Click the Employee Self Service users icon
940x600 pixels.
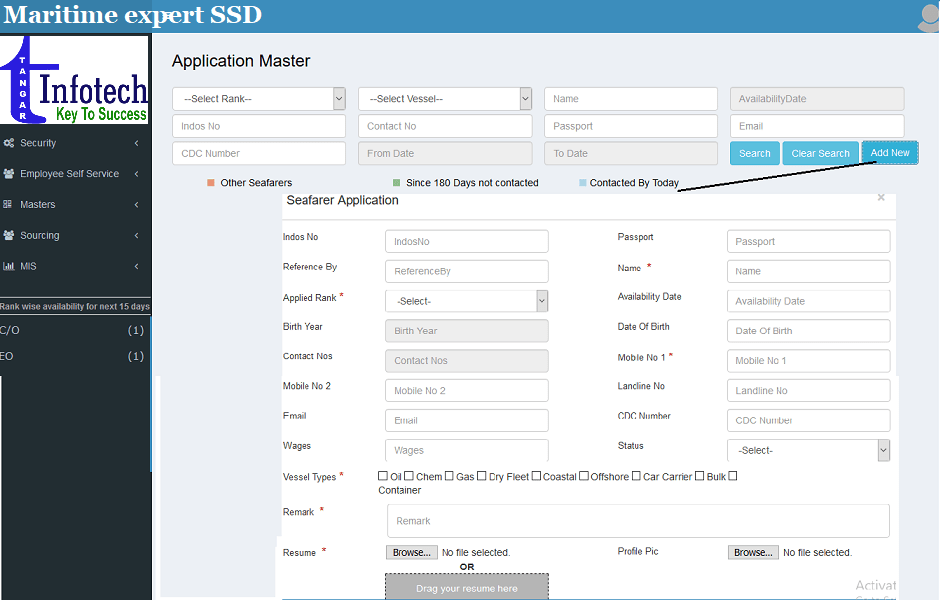[x=9, y=174]
